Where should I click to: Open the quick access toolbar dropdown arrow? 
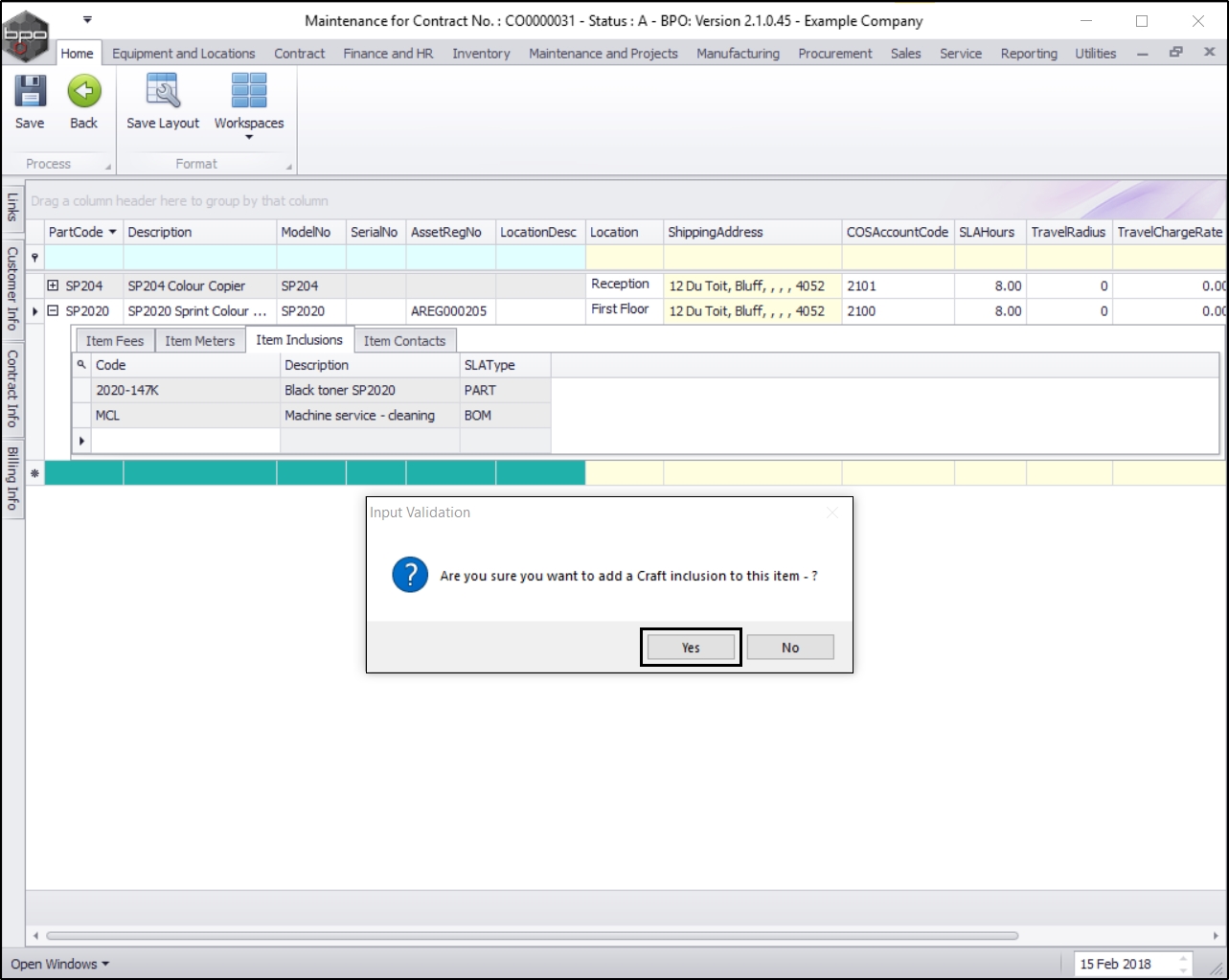click(x=87, y=19)
